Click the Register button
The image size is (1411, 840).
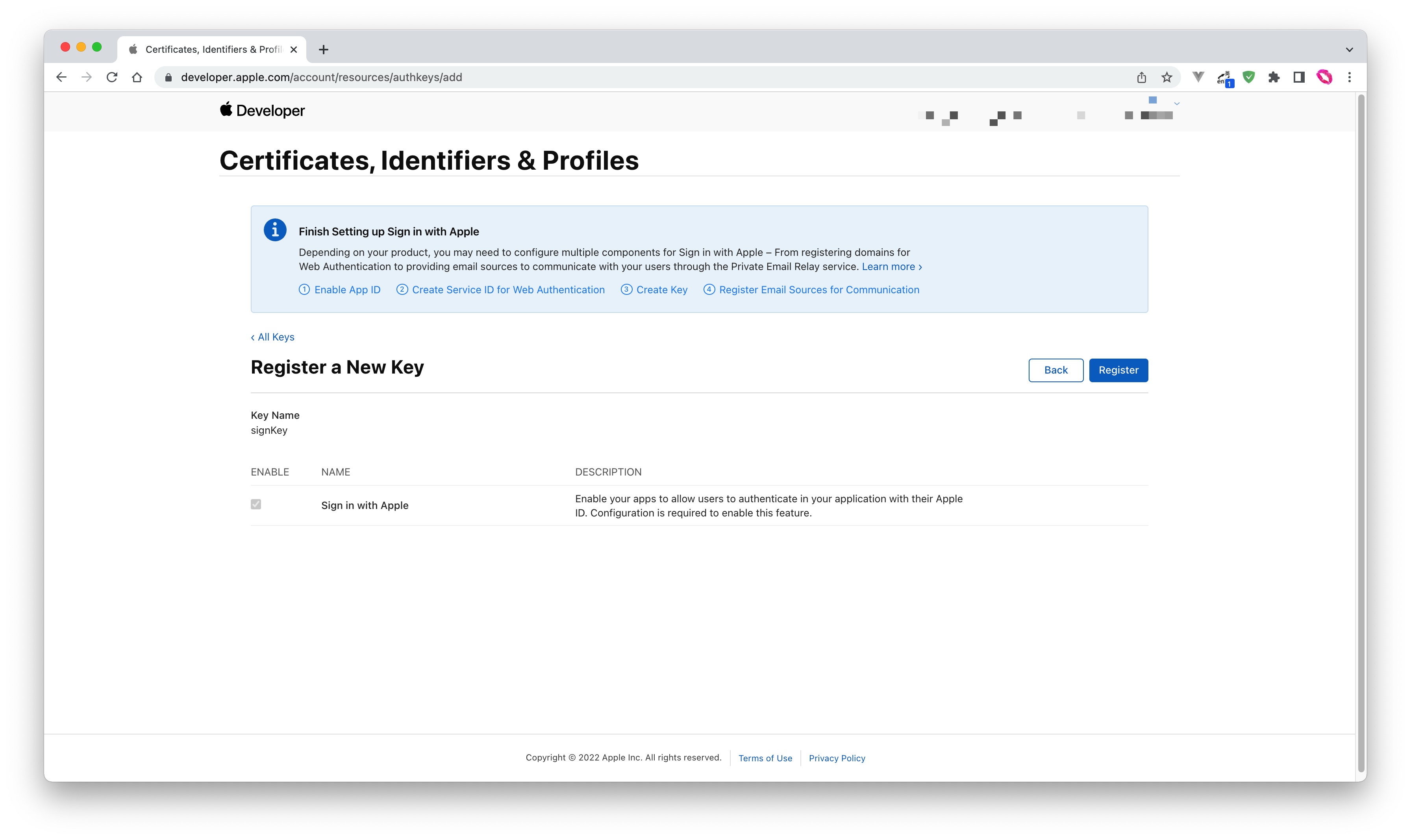click(x=1118, y=370)
